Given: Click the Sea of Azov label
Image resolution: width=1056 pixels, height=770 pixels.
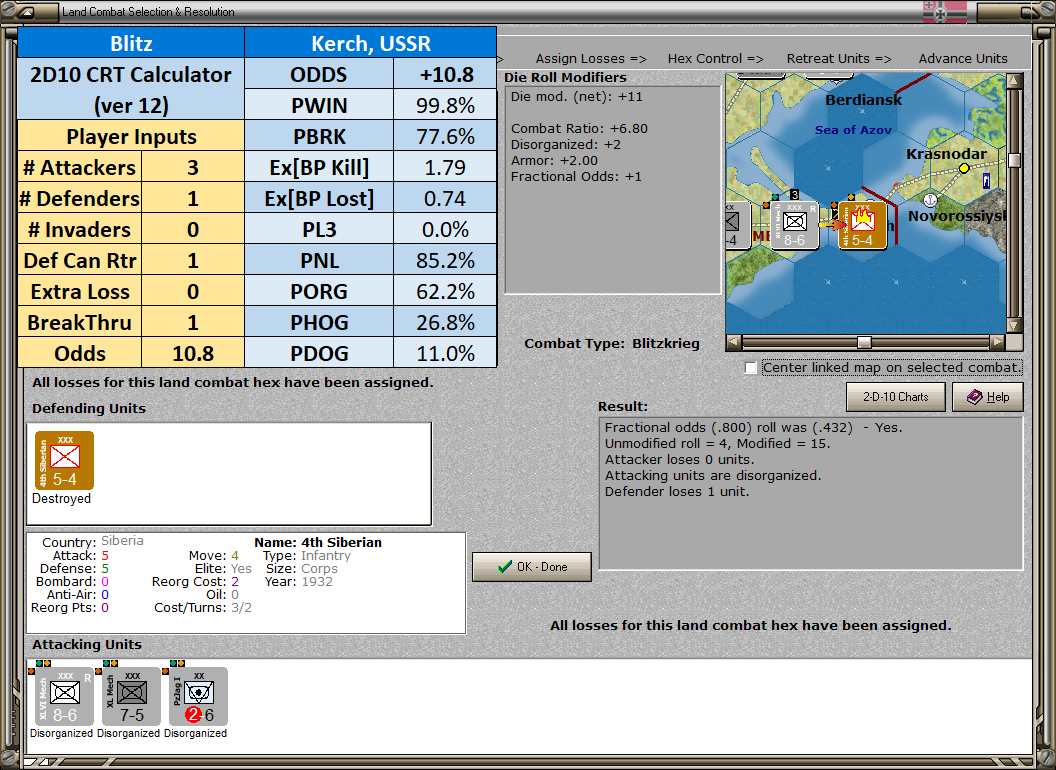Looking at the screenshot, I should click(853, 130).
